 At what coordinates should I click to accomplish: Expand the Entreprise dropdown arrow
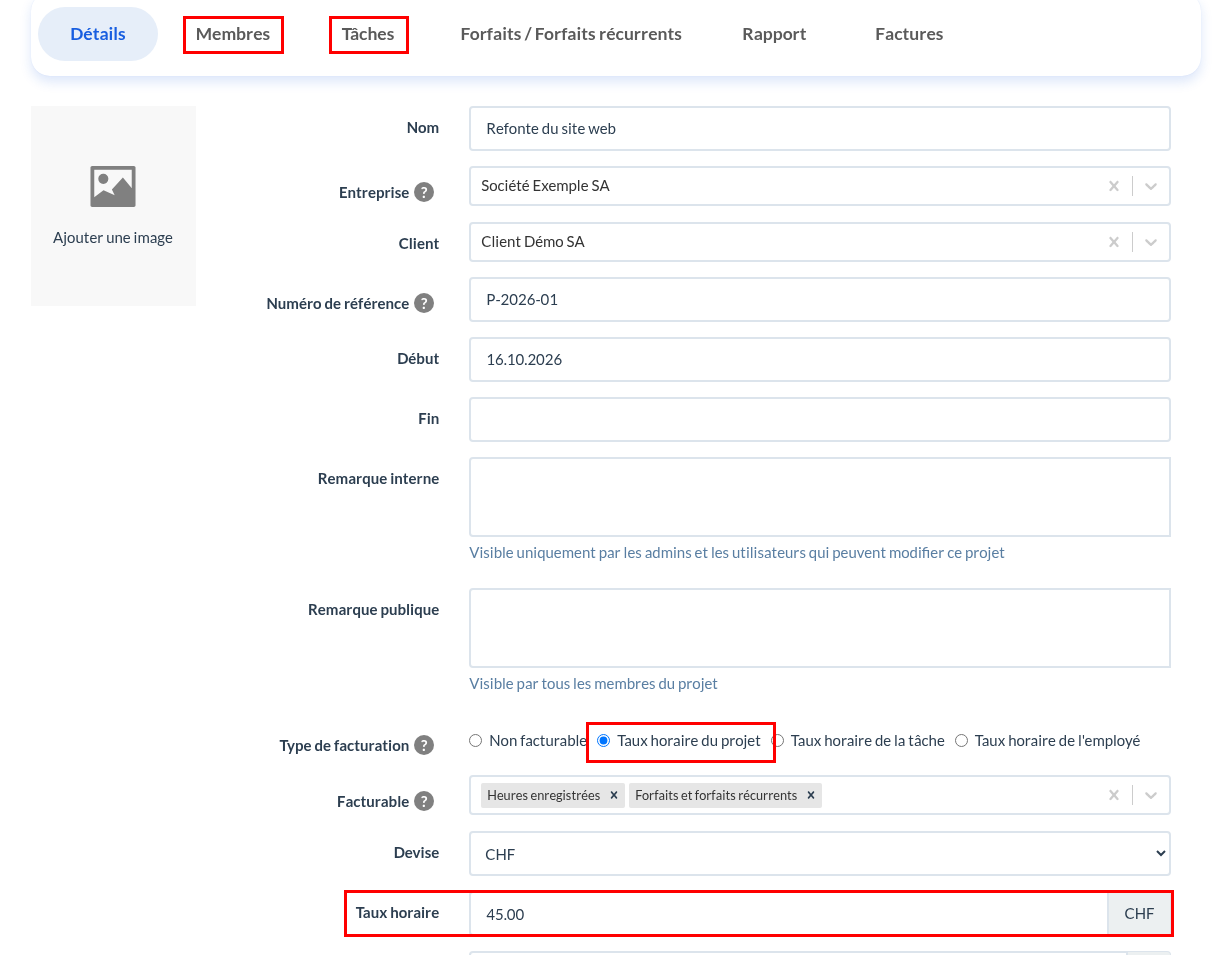point(1151,186)
